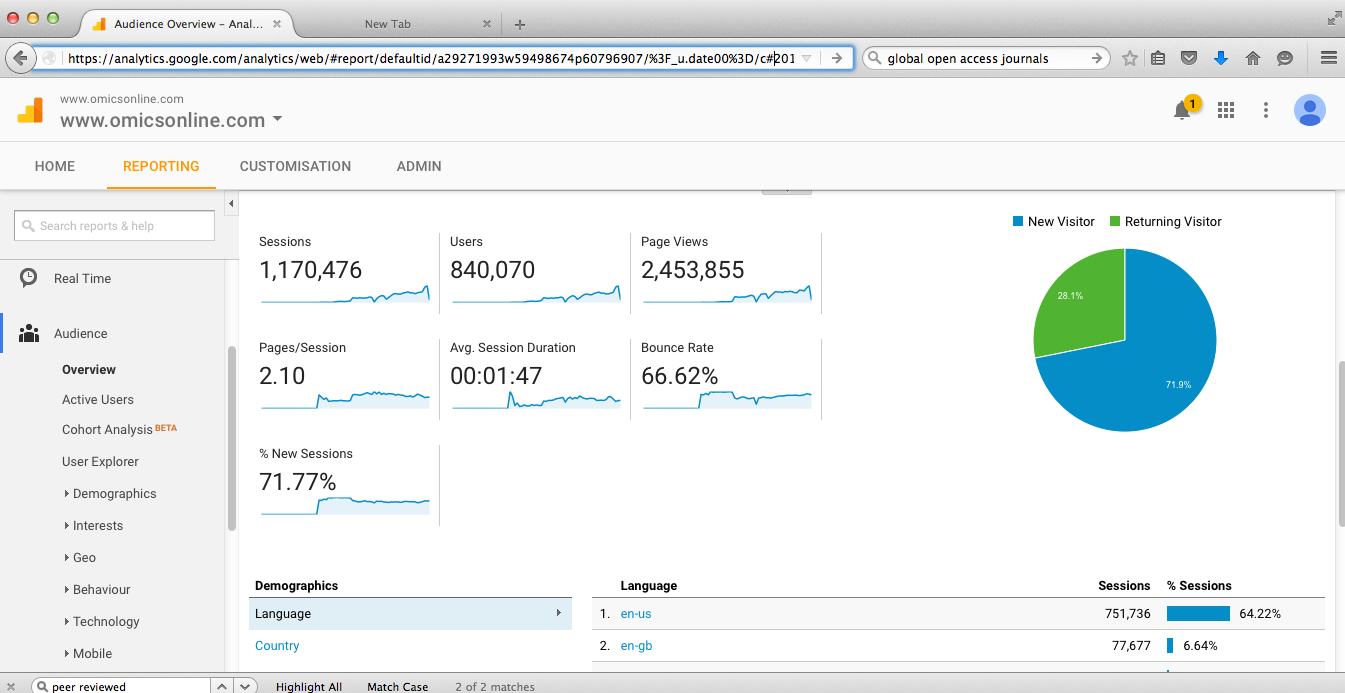Open the ADMIN tab
Viewport: 1345px width, 693px height.
click(418, 166)
